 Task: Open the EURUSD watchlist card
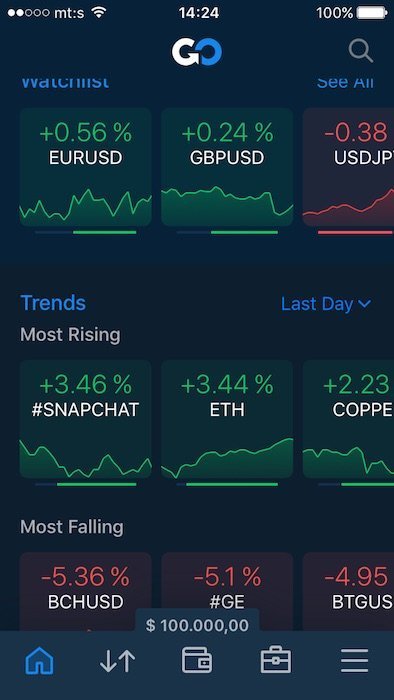coord(86,167)
